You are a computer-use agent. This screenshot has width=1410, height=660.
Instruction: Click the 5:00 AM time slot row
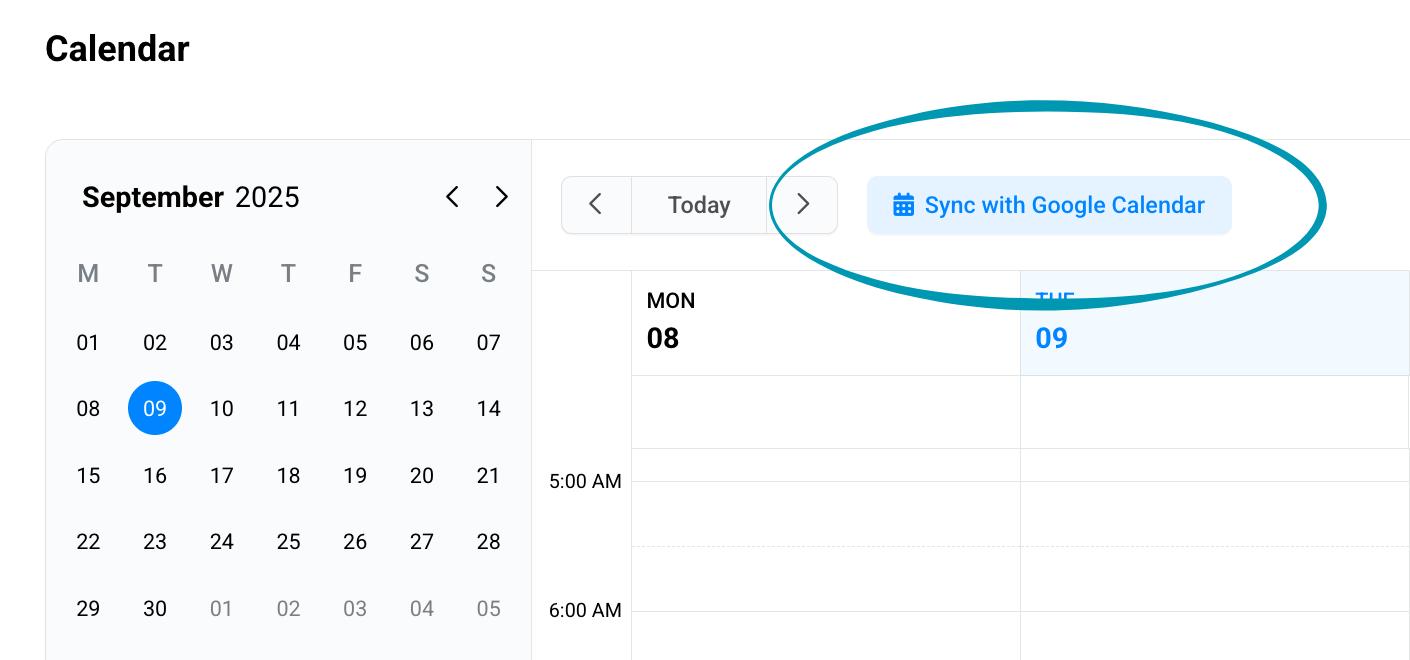tap(586, 481)
